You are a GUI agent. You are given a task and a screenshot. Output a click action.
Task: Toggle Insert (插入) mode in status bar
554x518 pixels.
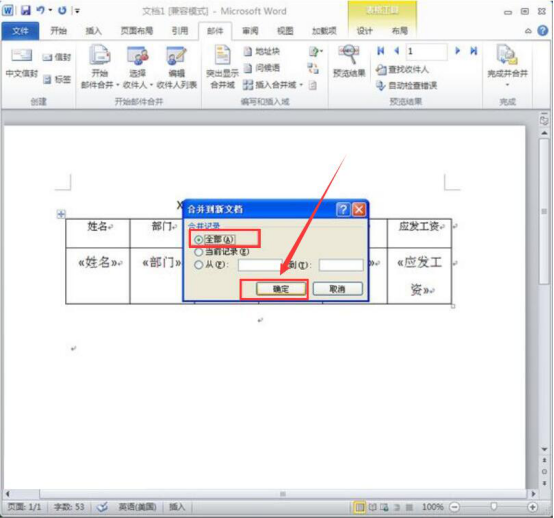pyautogui.click(x=177, y=507)
